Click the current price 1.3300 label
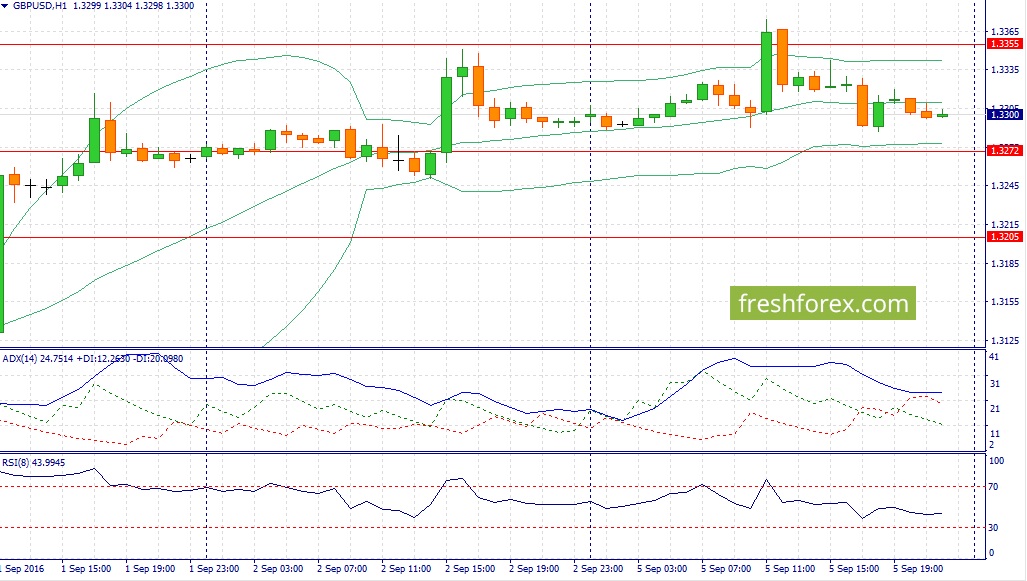The image size is (1027, 581). click(1004, 115)
